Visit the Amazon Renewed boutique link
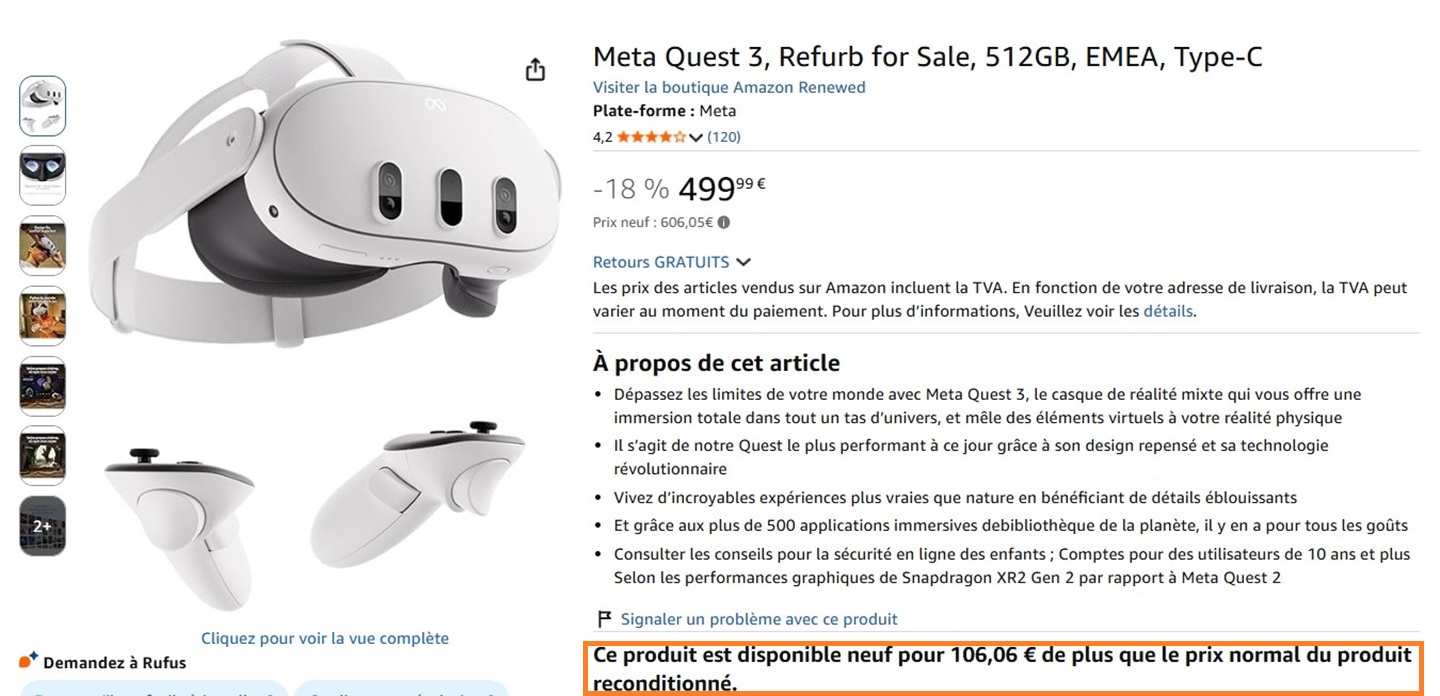Viewport: 1440px width, 696px height. click(x=729, y=87)
